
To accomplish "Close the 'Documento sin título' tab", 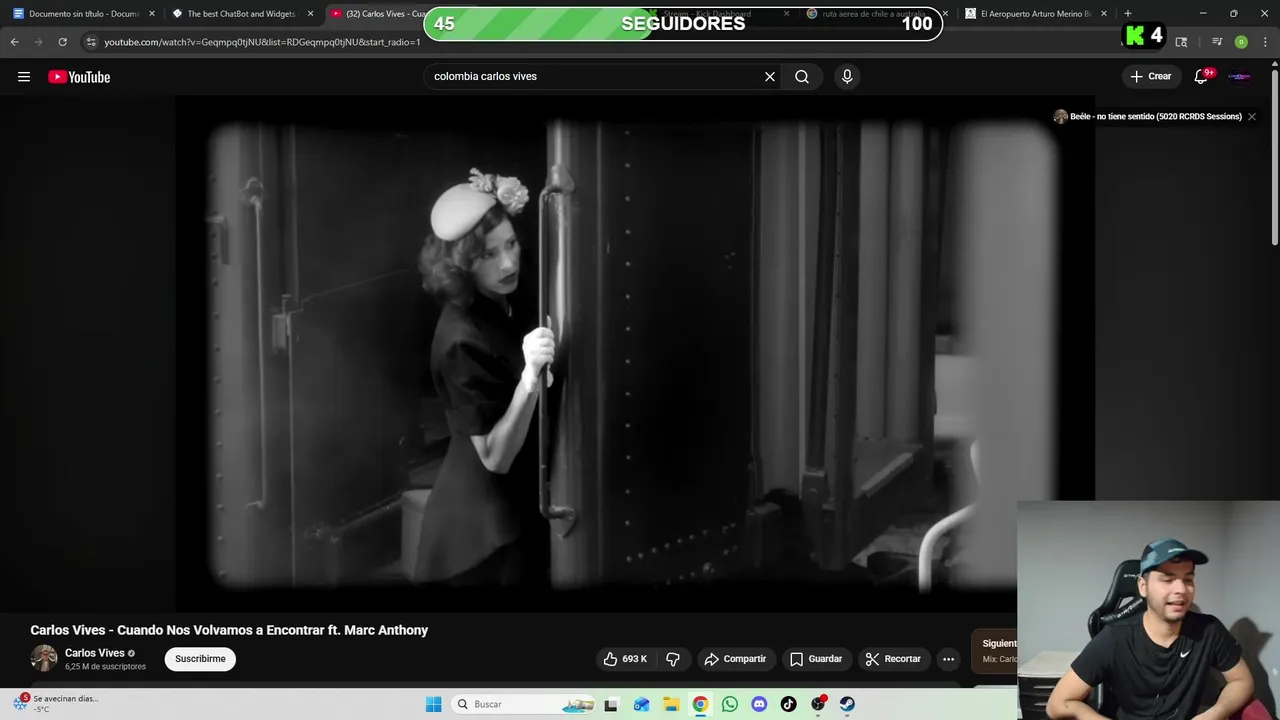I will click(152, 14).
